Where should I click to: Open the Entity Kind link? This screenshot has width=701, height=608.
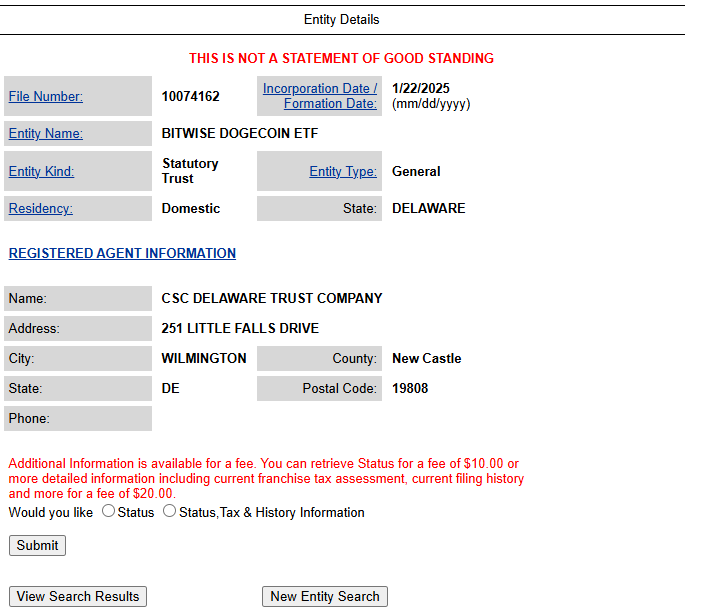(x=42, y=171)
